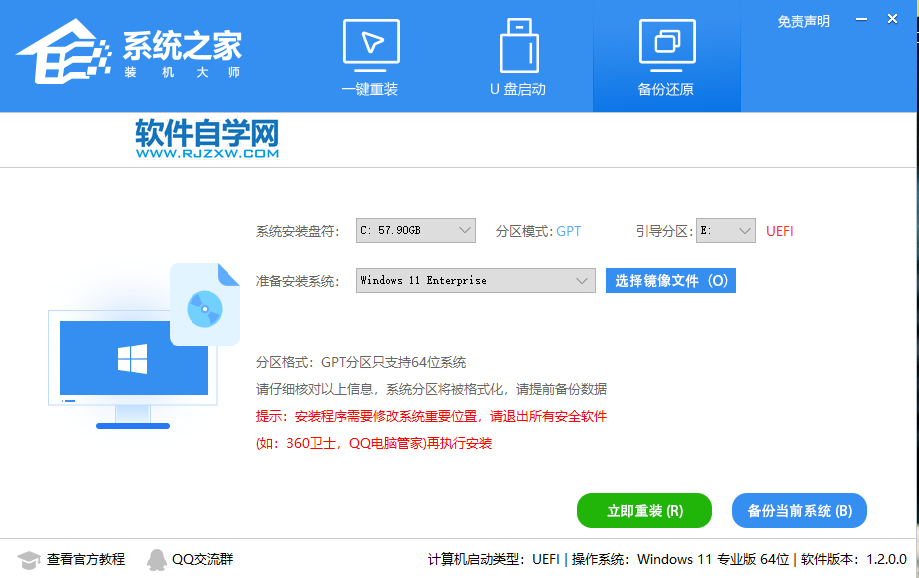Click the one-key reinstall monitor icon
919x578 pixels.
(x=371, y=45)
